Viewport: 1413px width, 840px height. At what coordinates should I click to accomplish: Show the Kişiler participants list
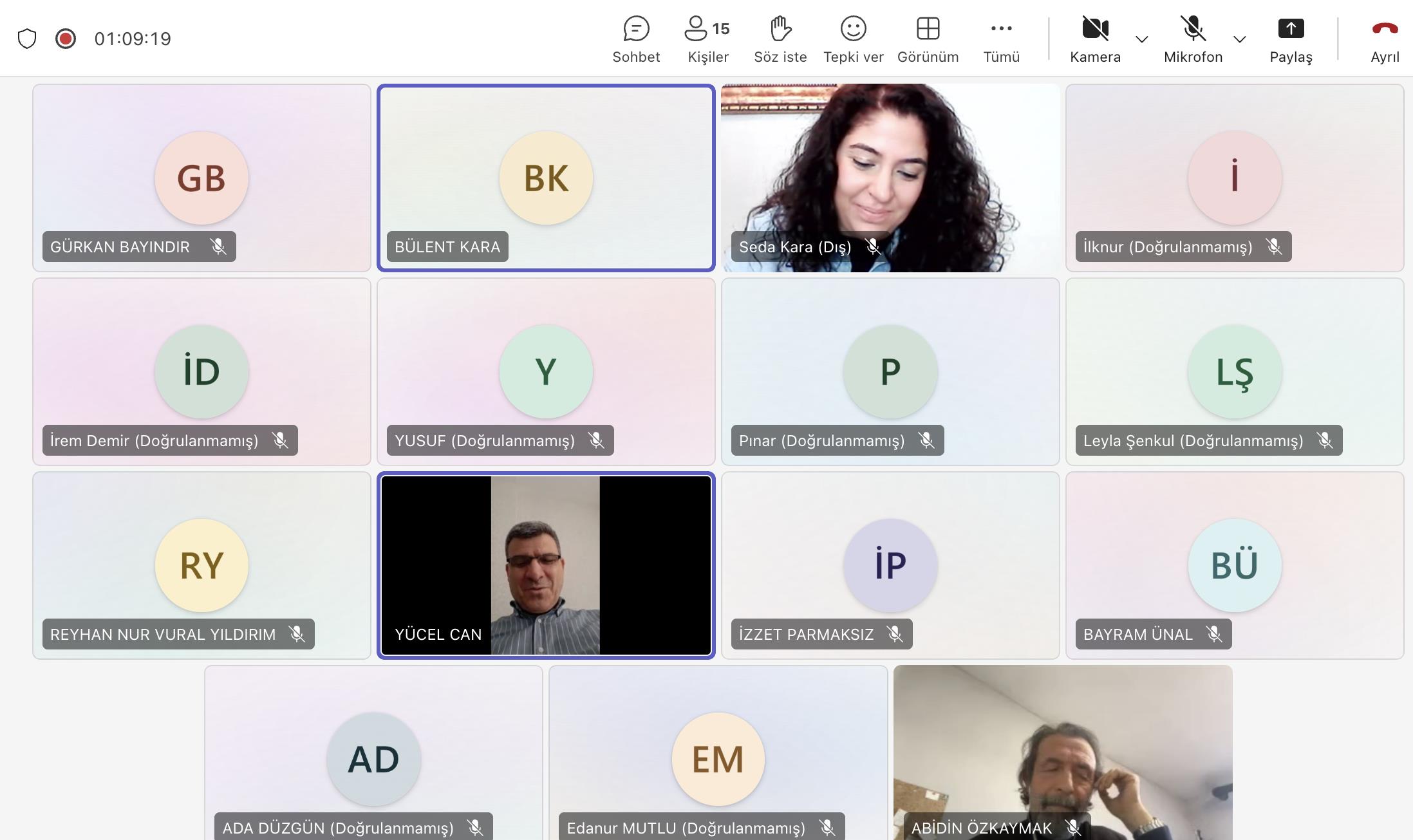coord(707,39)
